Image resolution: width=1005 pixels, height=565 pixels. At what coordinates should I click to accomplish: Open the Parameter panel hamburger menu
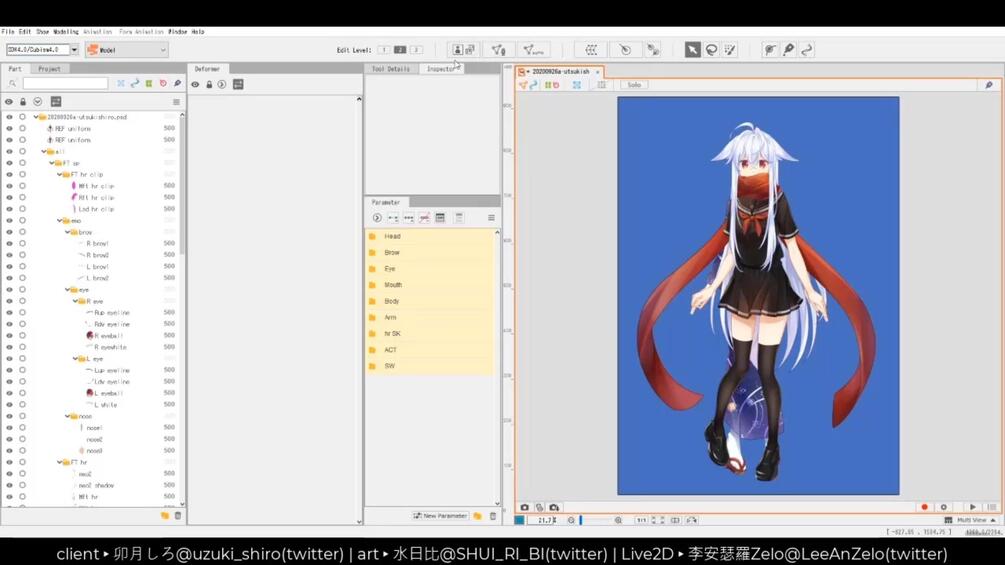491,218
